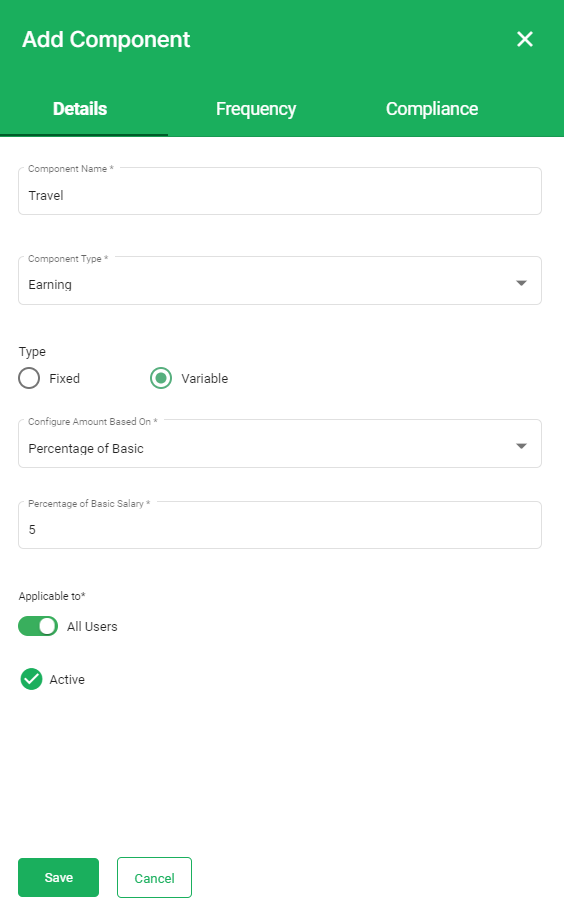Cancel adding the component

[x=154, y=878]
